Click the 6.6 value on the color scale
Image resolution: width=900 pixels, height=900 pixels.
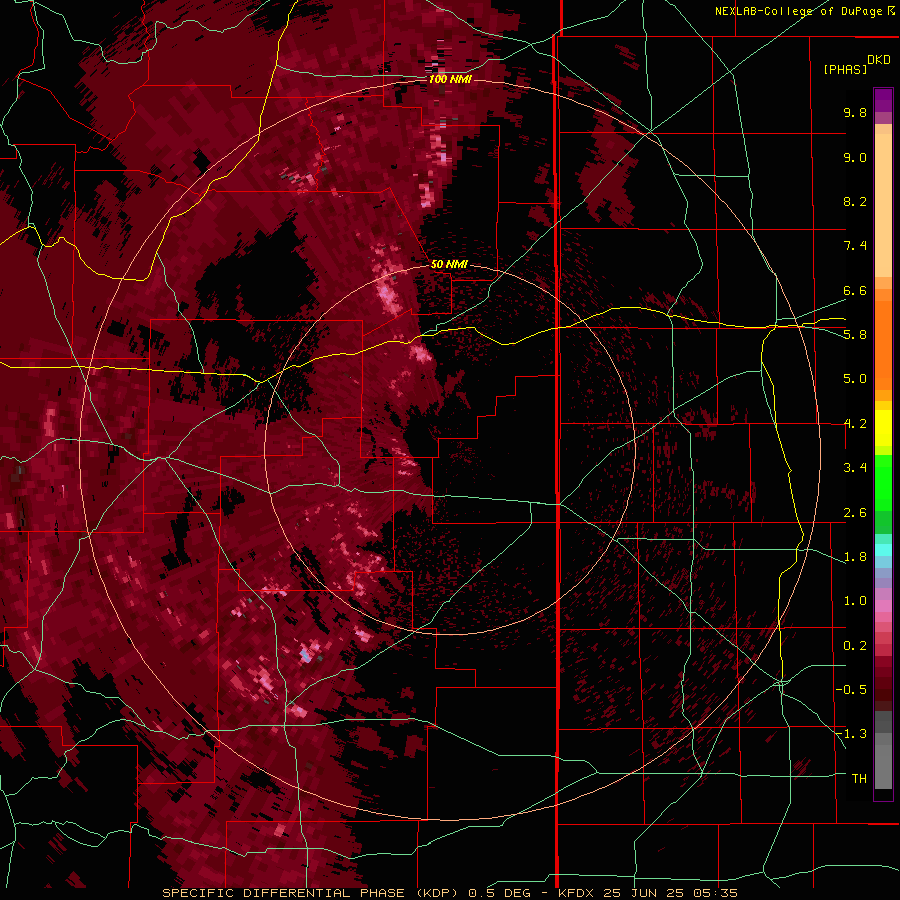855,290
